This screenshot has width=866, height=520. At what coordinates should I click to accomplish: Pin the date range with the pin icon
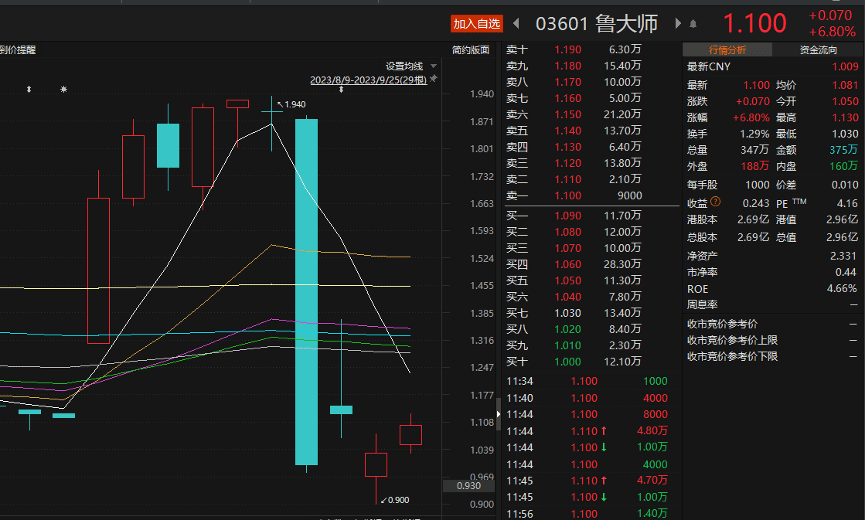[x=434, y=79]
